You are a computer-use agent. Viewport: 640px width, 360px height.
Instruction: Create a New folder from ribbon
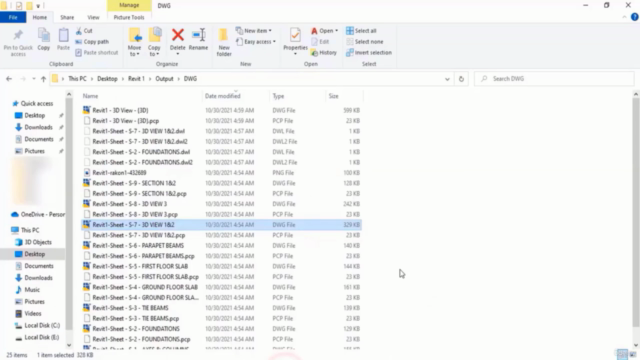click(x=224, y=42)
